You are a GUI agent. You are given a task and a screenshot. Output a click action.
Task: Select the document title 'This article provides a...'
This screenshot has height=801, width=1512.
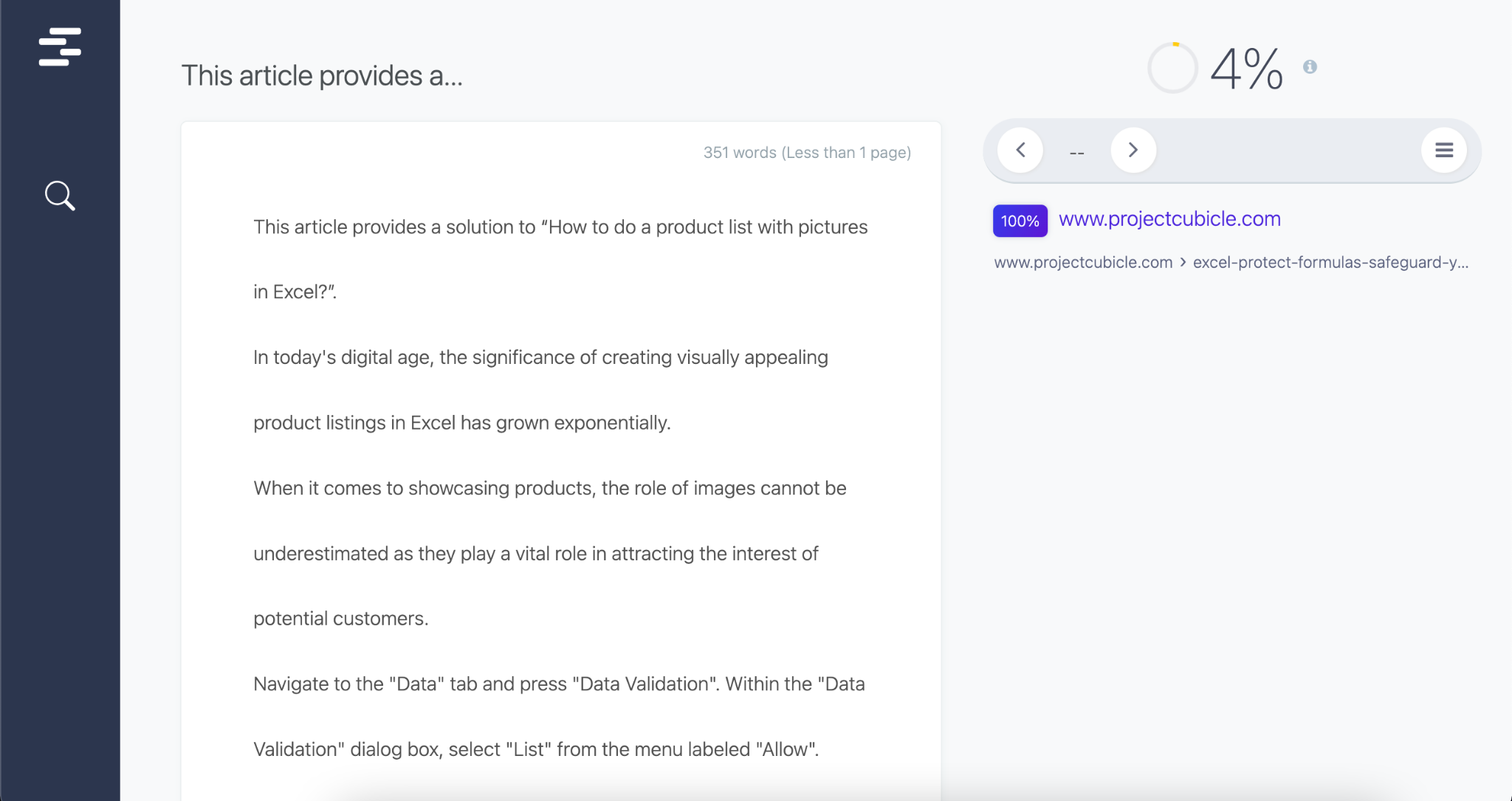click(x=322, y=76)
